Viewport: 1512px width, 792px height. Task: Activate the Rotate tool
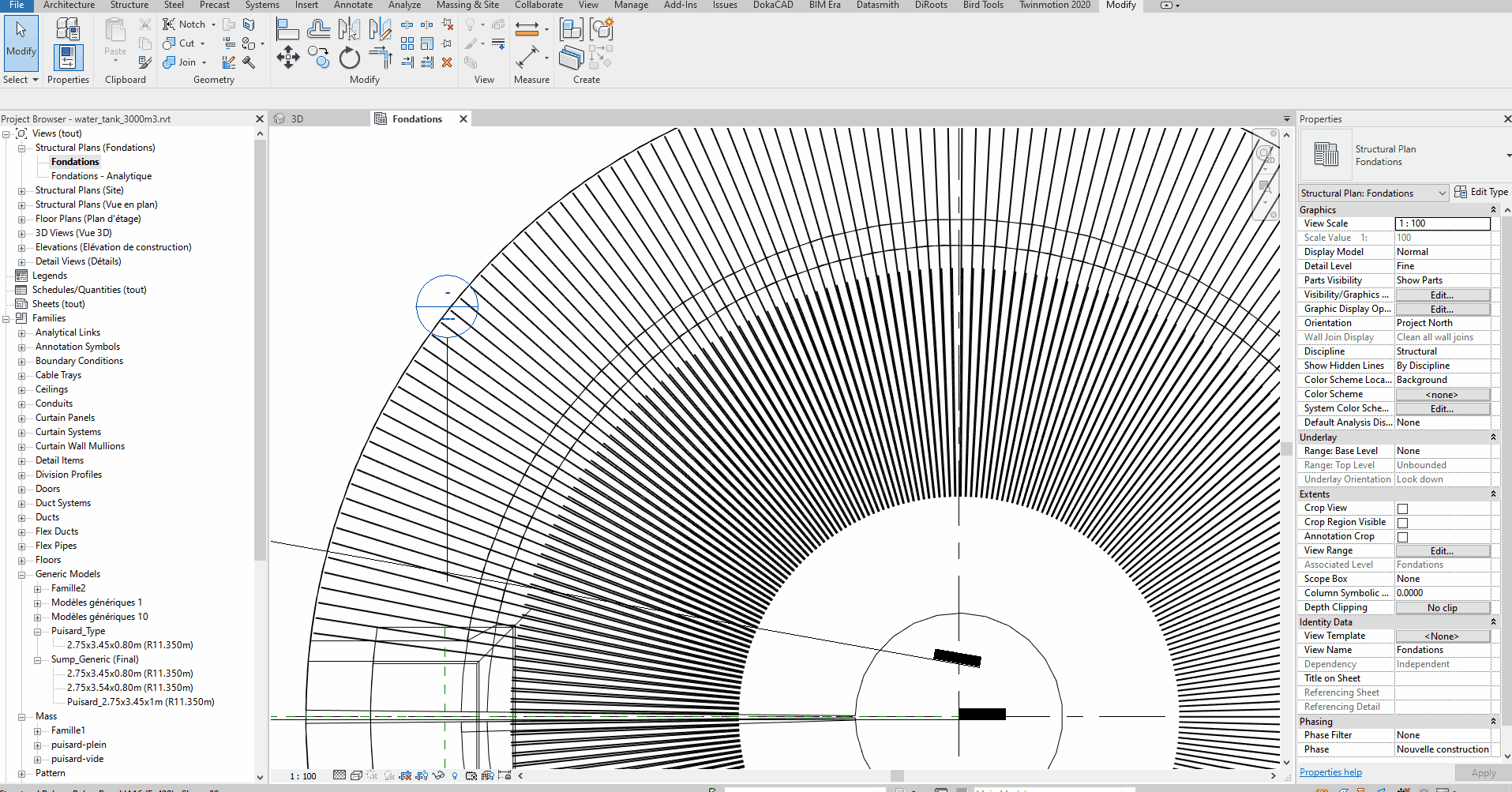pos(349,58)
